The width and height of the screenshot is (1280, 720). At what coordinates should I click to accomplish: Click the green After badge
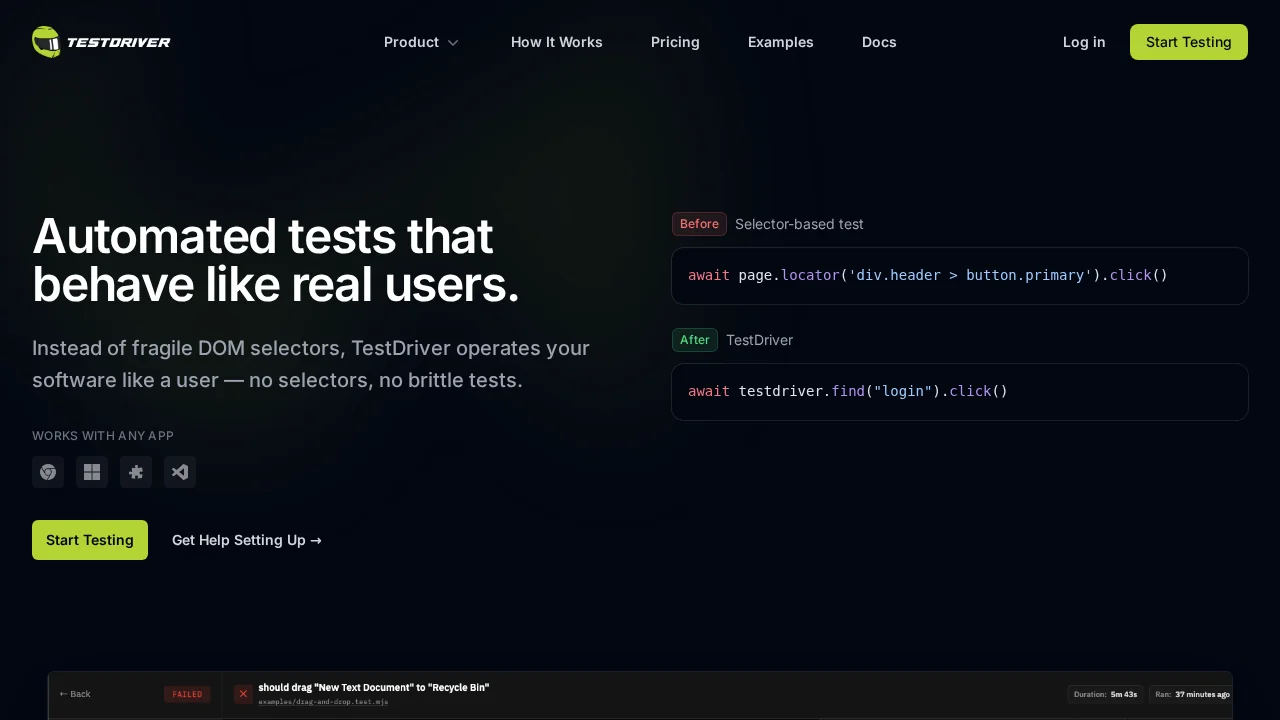point(694,340)
